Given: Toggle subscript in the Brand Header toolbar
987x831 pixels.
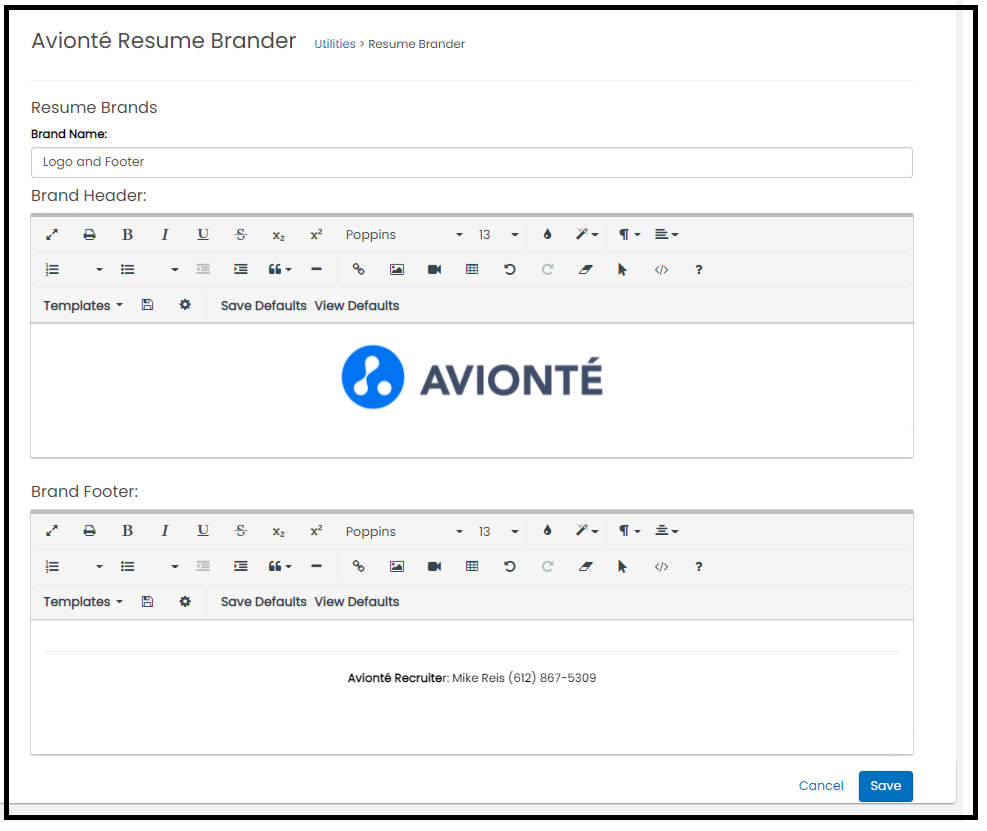Looking at the screenshot, I should click(278, 235).
